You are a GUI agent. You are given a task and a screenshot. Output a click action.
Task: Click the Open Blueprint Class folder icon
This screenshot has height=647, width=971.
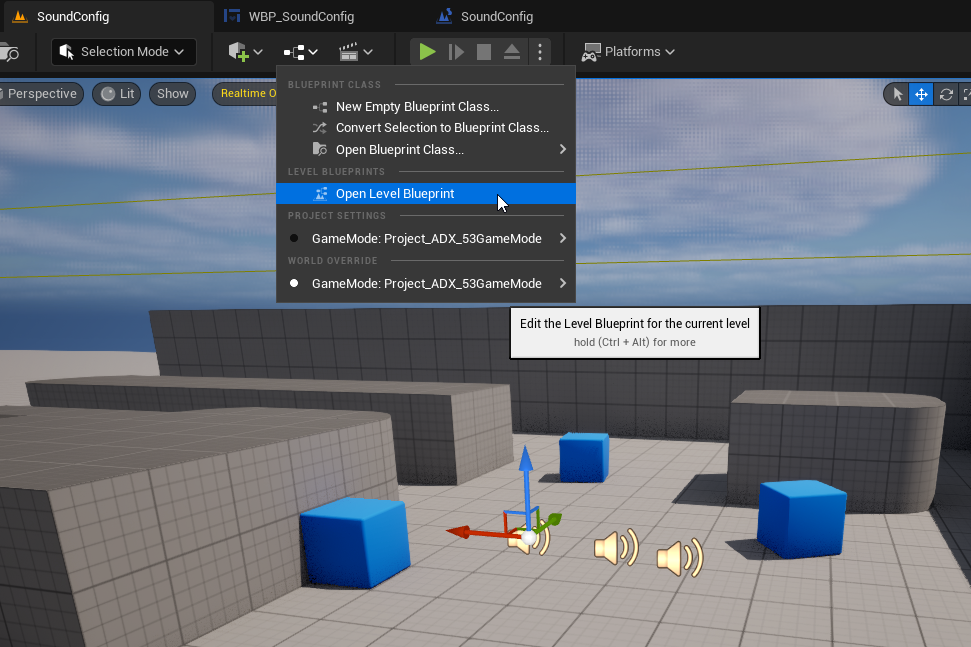[320, 149]
